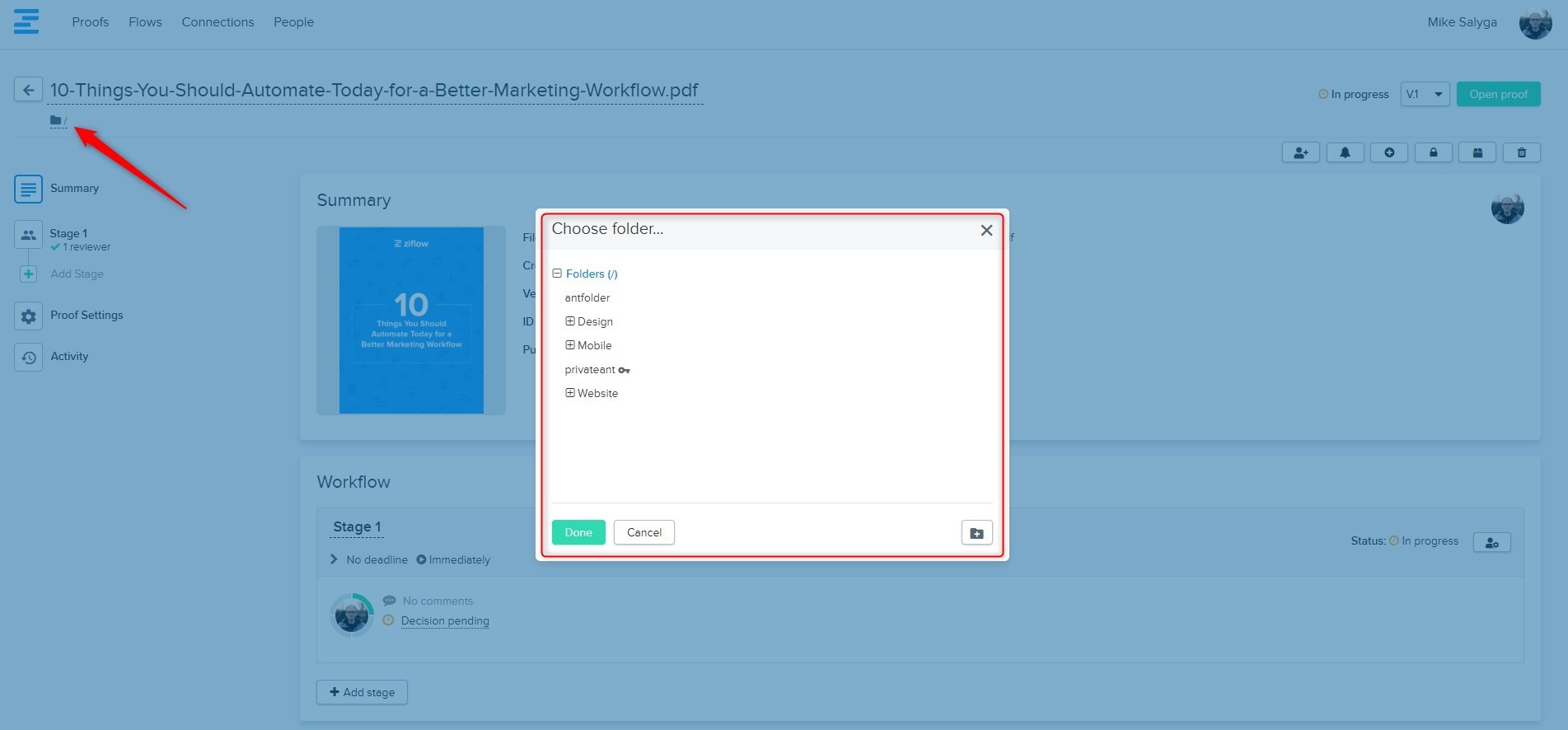This screenshot has width=1568, height=730.
Task: Click the bell notification icon button
Action: 1345,152
